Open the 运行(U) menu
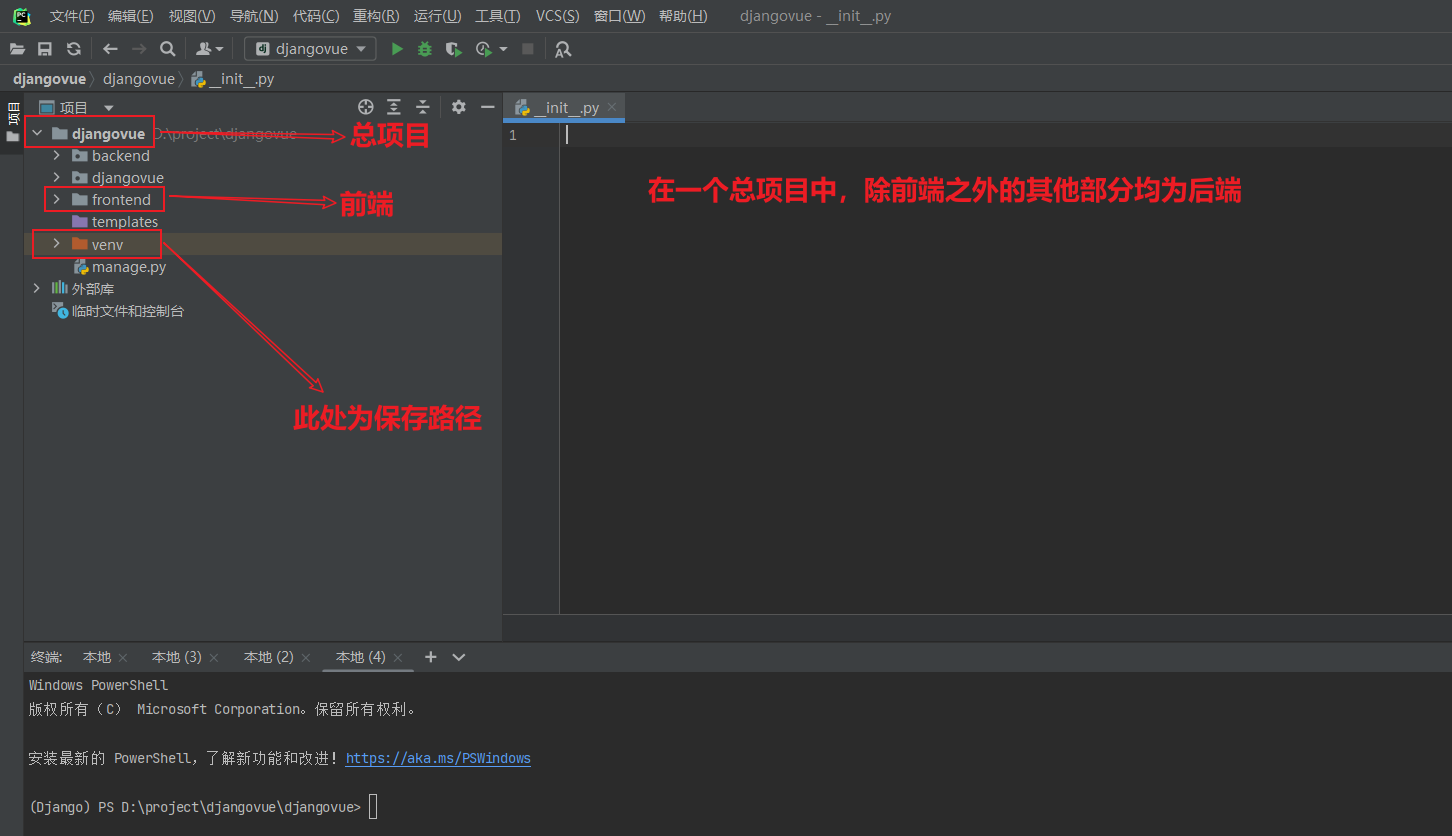 [x=437, y=15]
